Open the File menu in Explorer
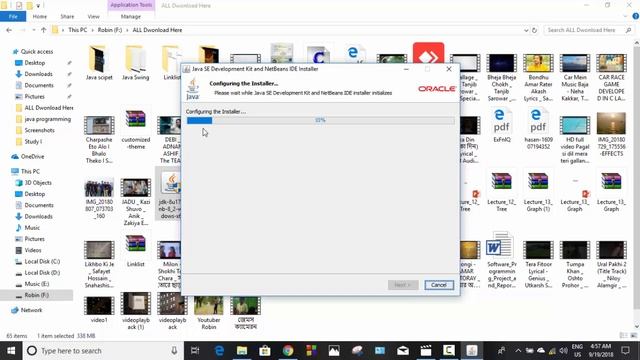The image size is (640, 360). click(x=13, y=16)
